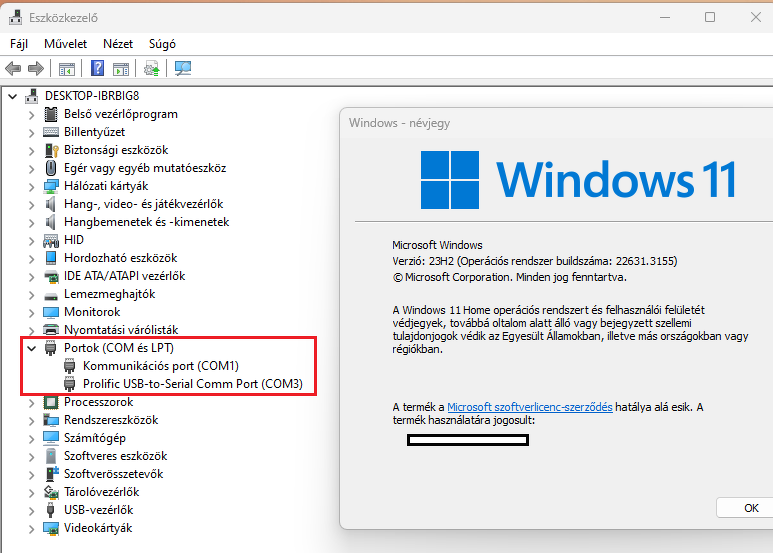773x553 pixels.
Task: Click the Tárolóvezérlők storage icon
Action: 51,492
